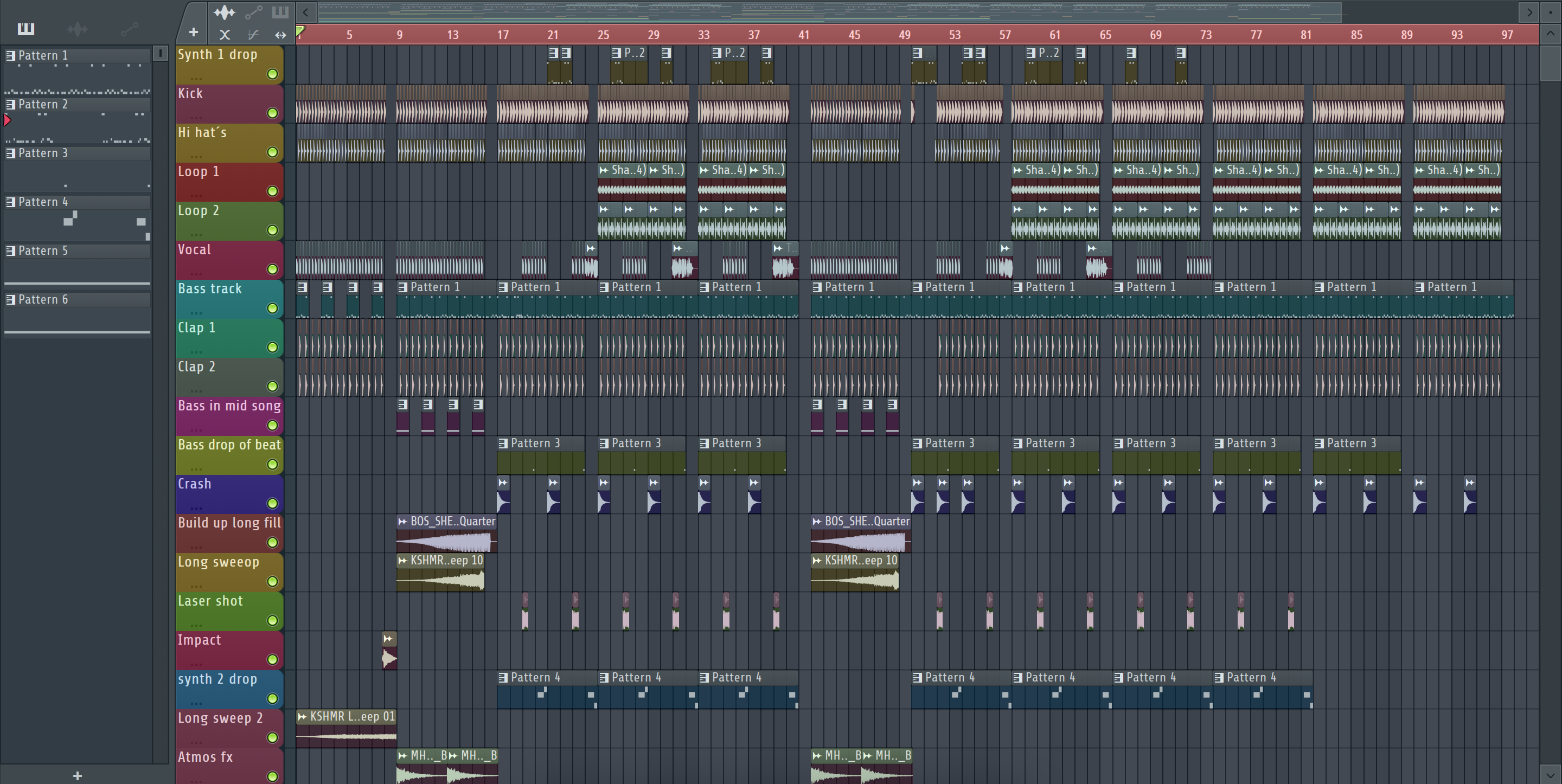
Task: Focus audio clips in playlist toolbar
Action: click(x=224, y=12)
